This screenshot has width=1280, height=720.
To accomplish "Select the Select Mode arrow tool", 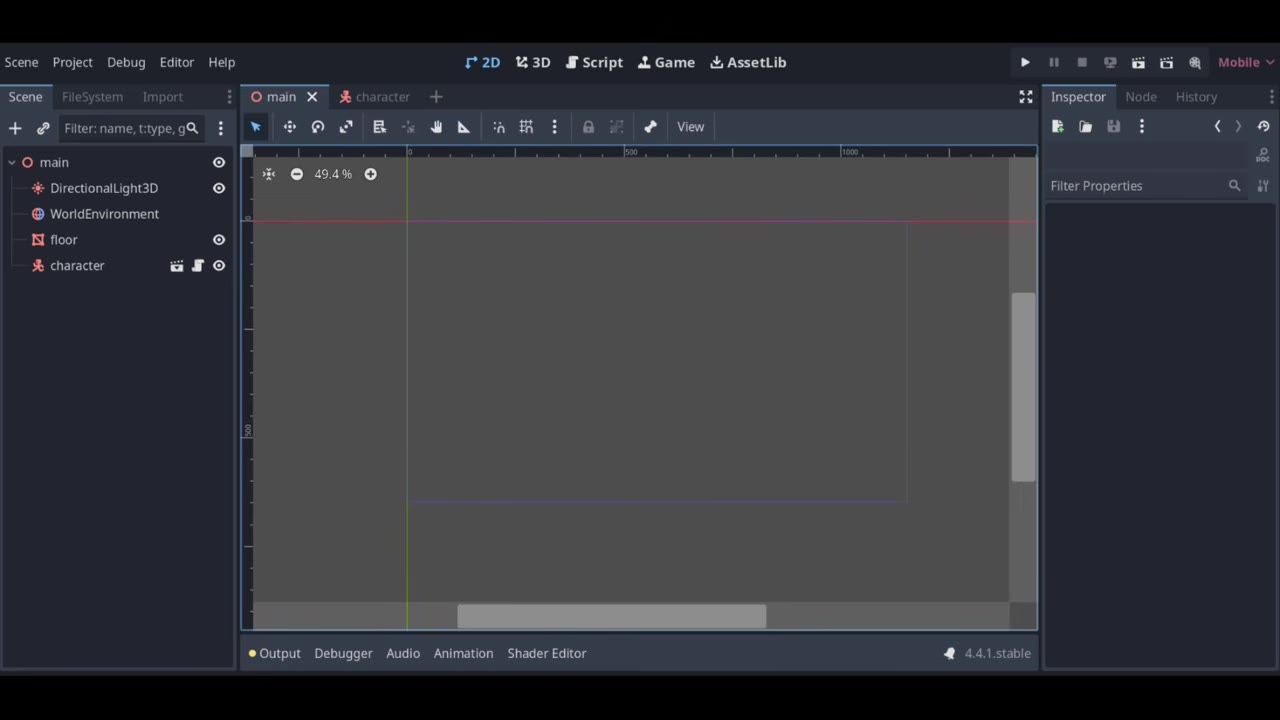I will pyautogui.click(x=256, y=127).
